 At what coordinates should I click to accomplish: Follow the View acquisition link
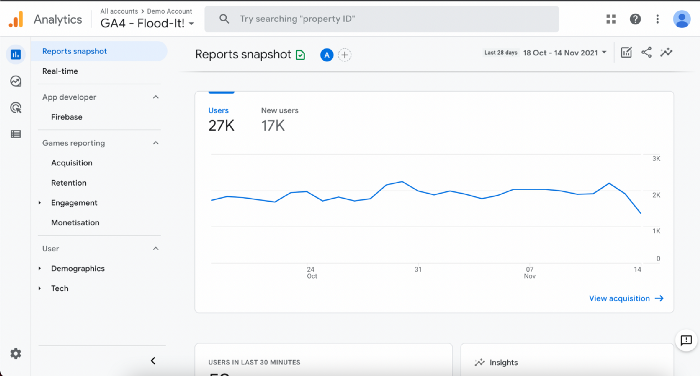(x=626, y=298)
